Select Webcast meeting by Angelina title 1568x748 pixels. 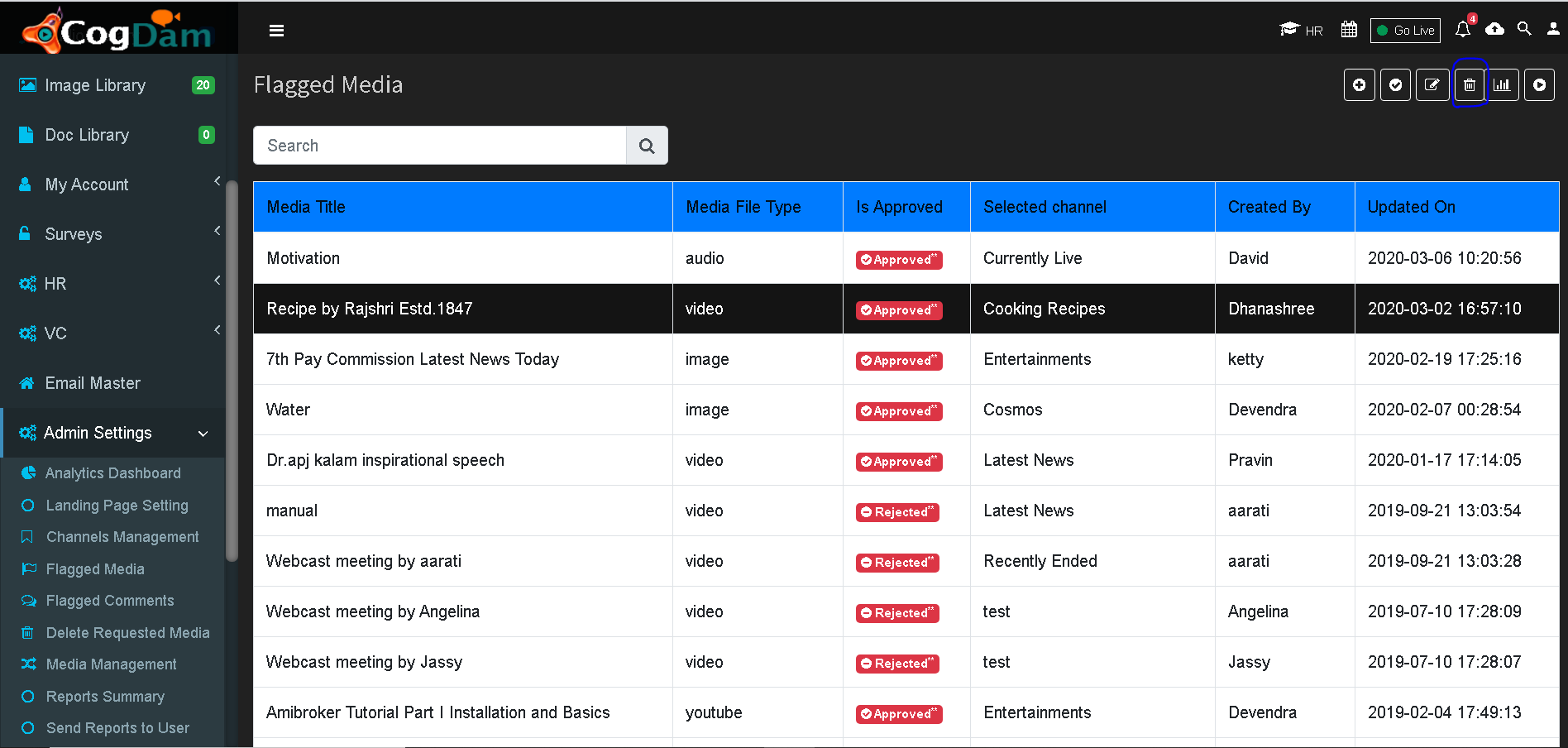click(x=373, y=611)
